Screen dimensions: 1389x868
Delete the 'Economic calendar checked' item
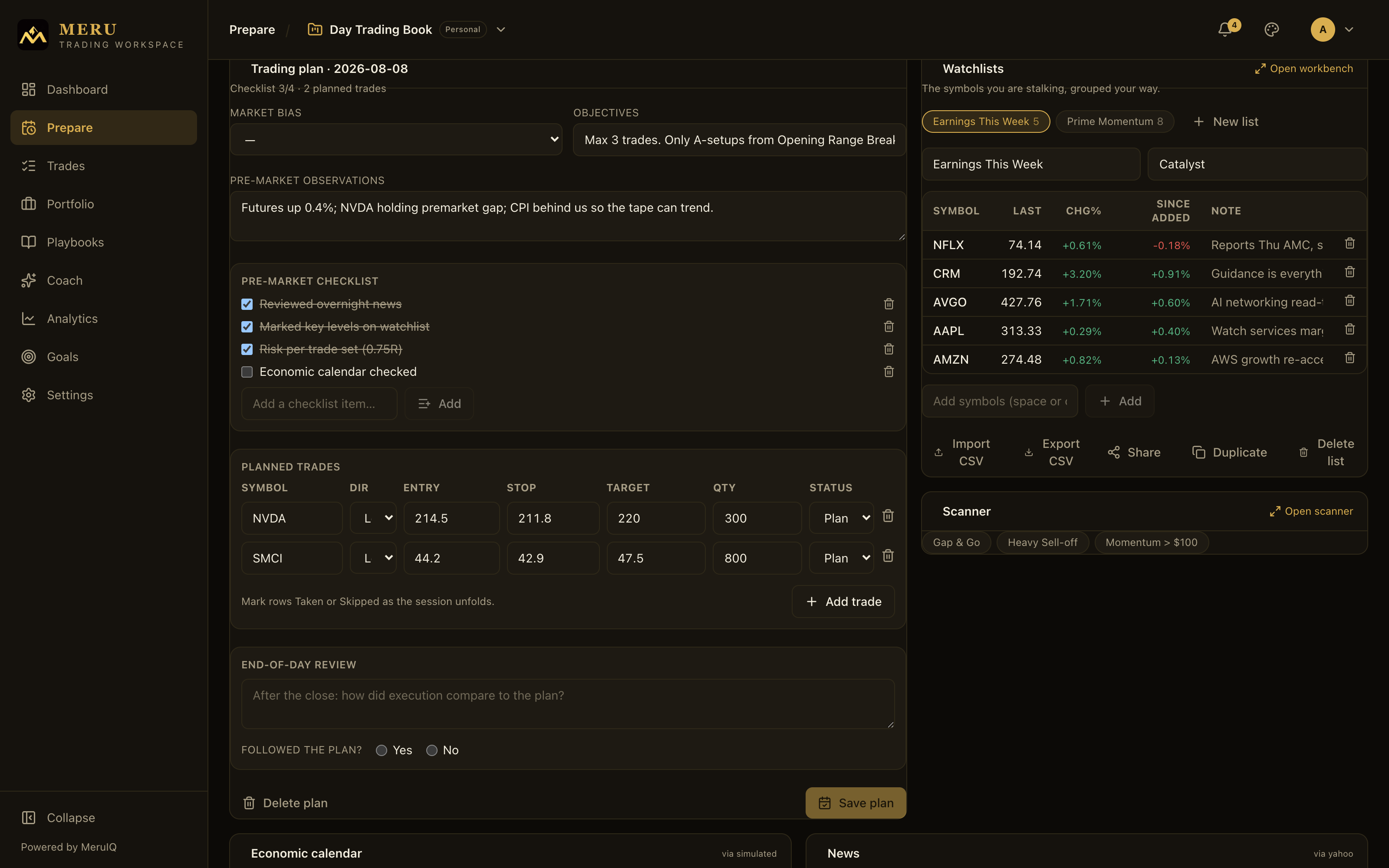point(889,372)
